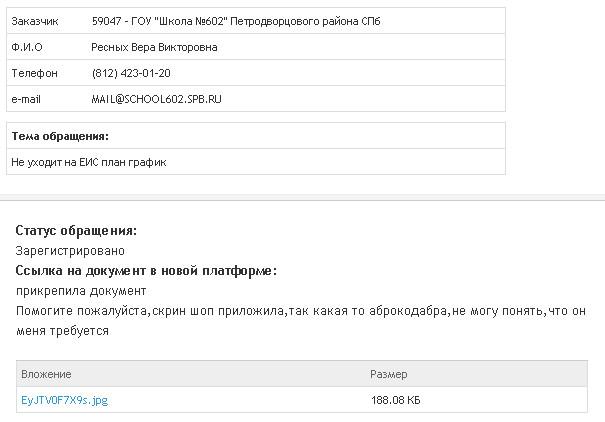Click the "Ссылка на документ в новой платформе:" heading
Viewport: 605px width, 422px height.
(146, 271)
